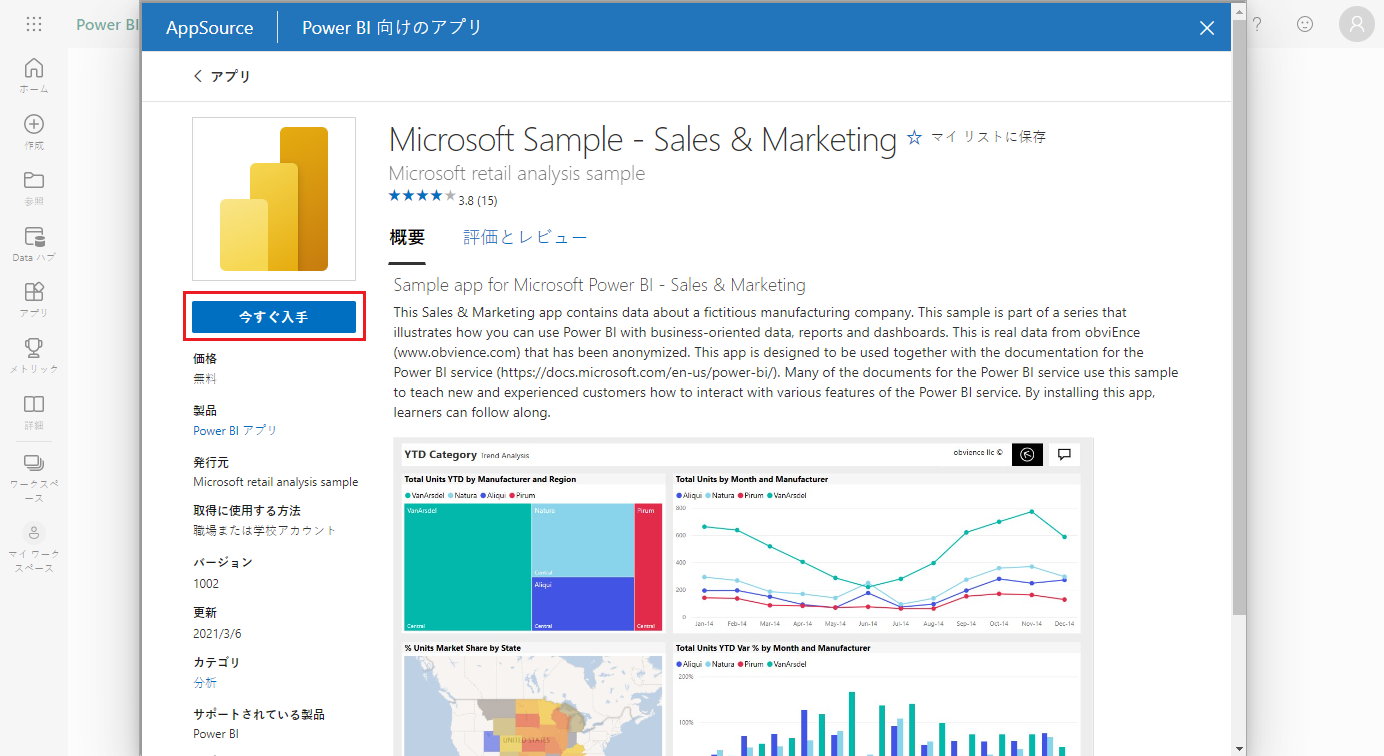Click マイ リストに保存 link

(988, 137)
